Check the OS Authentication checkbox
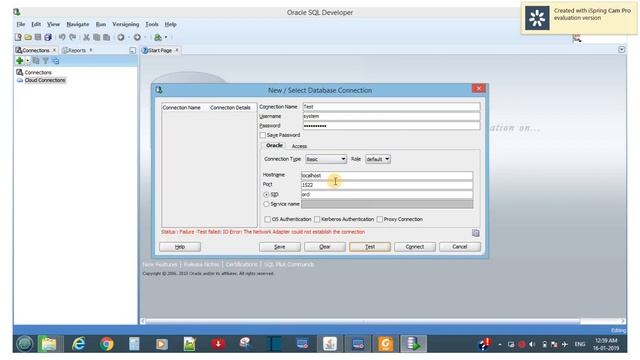The width and height of the screenshot is (640, 360). pos(267,220)
